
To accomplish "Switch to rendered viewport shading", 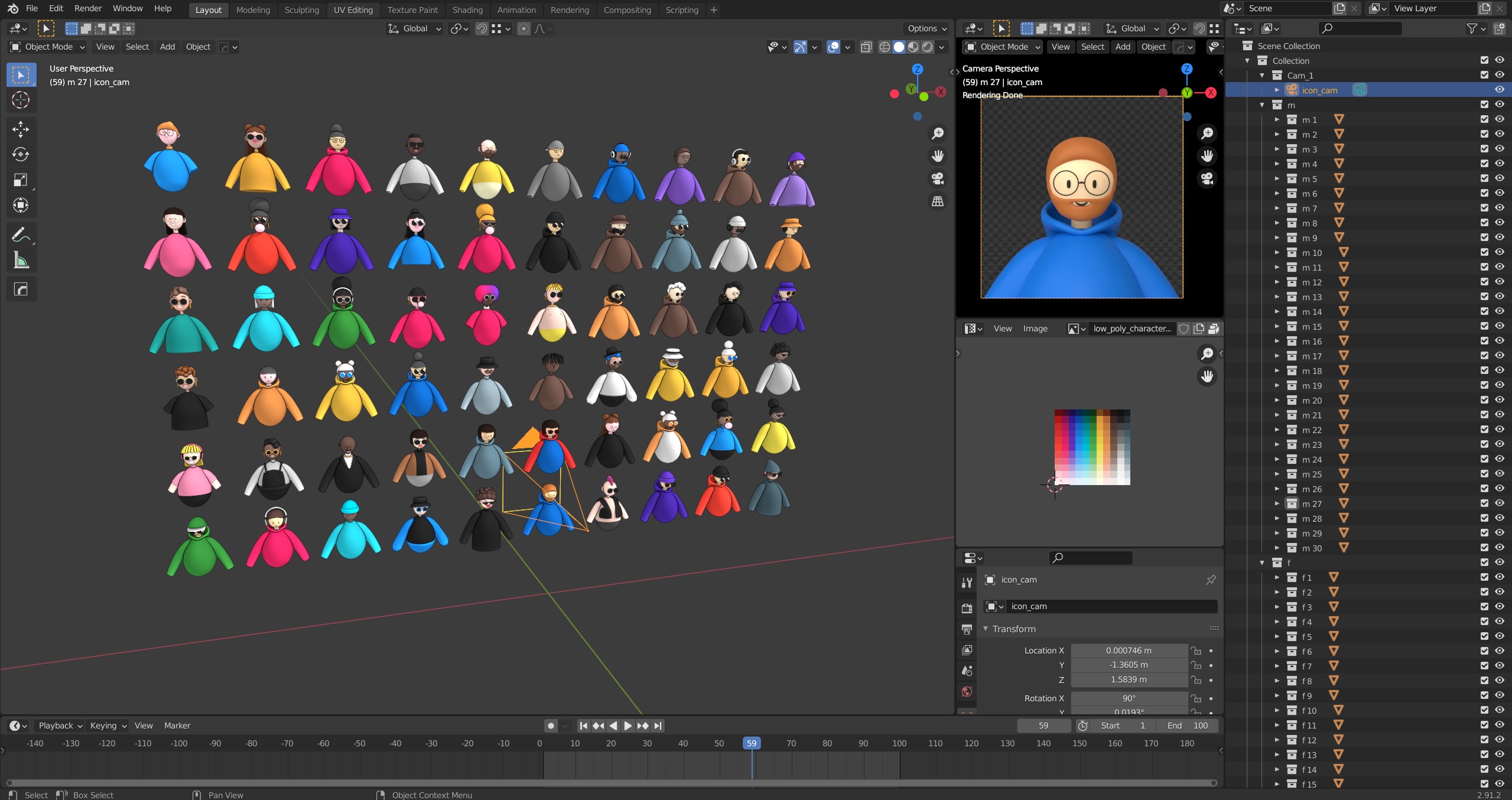I will [x=928, y=47].
